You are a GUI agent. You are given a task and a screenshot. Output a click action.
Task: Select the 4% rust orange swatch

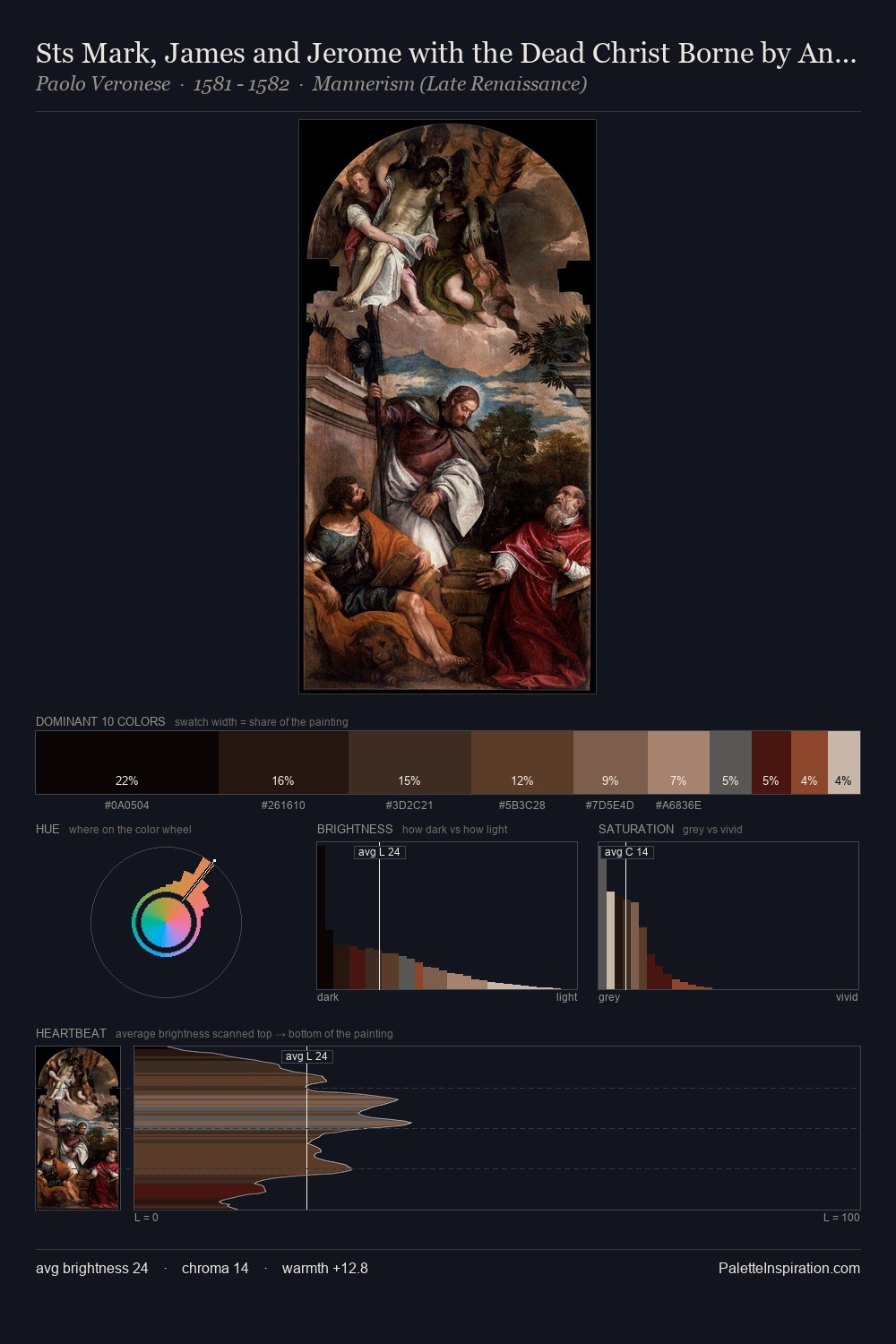809,762
